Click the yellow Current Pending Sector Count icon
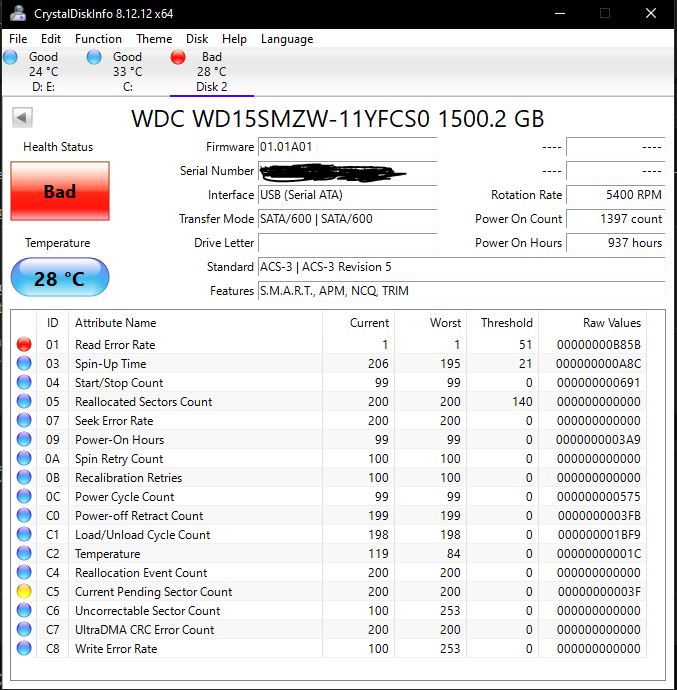 pyautogui.click(x=24, y=592)
